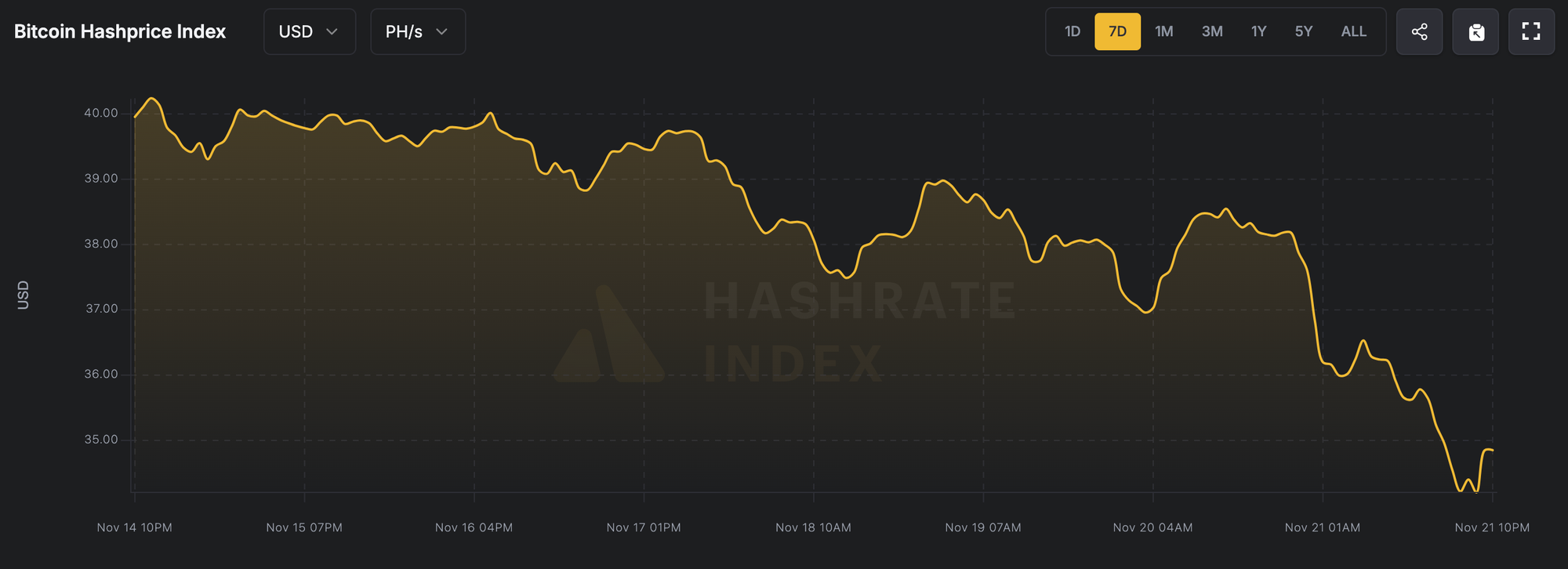Screen dimensions: 1568x569
Task: Click the Nov 17 01PM axis label
Action: [x=644, y=527]
